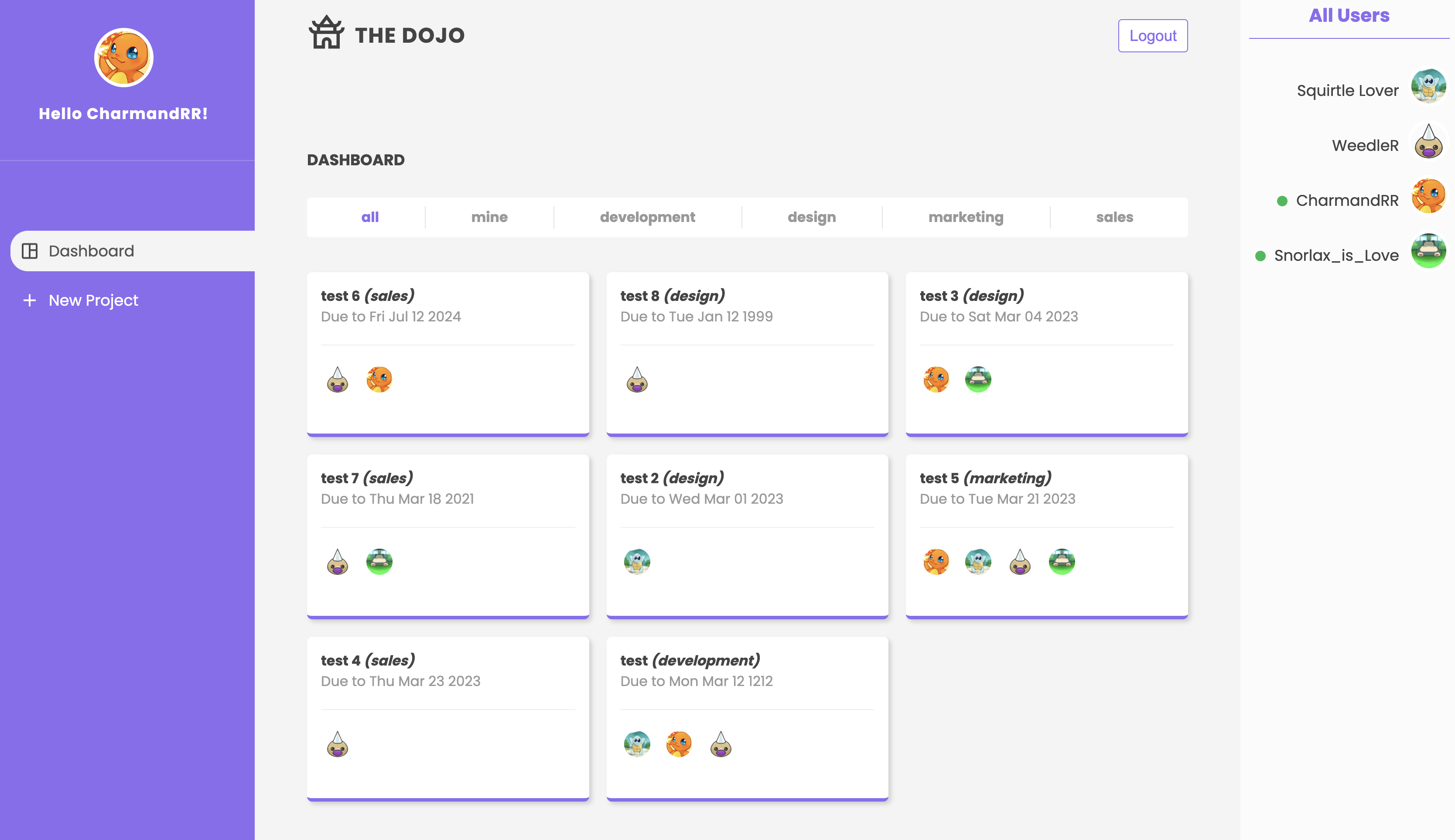Open the sales projects filter
Viewport: 1455px width, 840px height.
pos(1115,217)
